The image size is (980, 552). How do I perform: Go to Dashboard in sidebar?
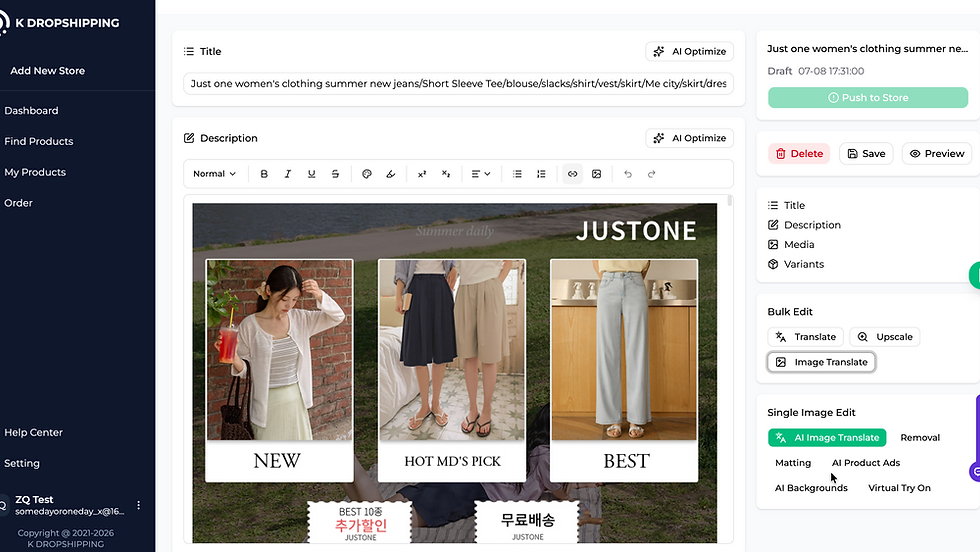click(x=31, y=111)
